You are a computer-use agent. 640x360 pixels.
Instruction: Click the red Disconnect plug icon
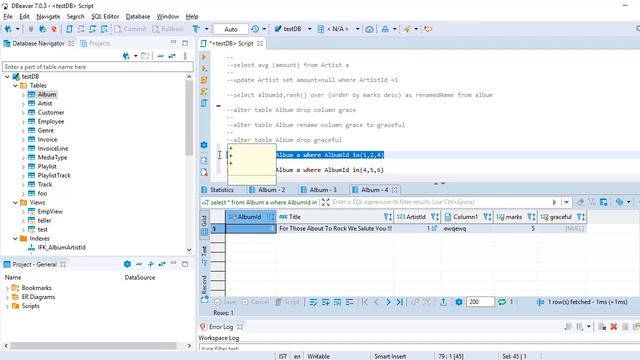coord(54,29)
